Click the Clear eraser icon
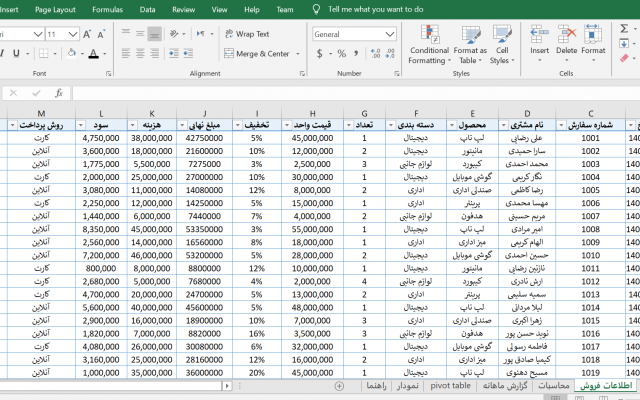640x400 pixels. pos(624,58)
